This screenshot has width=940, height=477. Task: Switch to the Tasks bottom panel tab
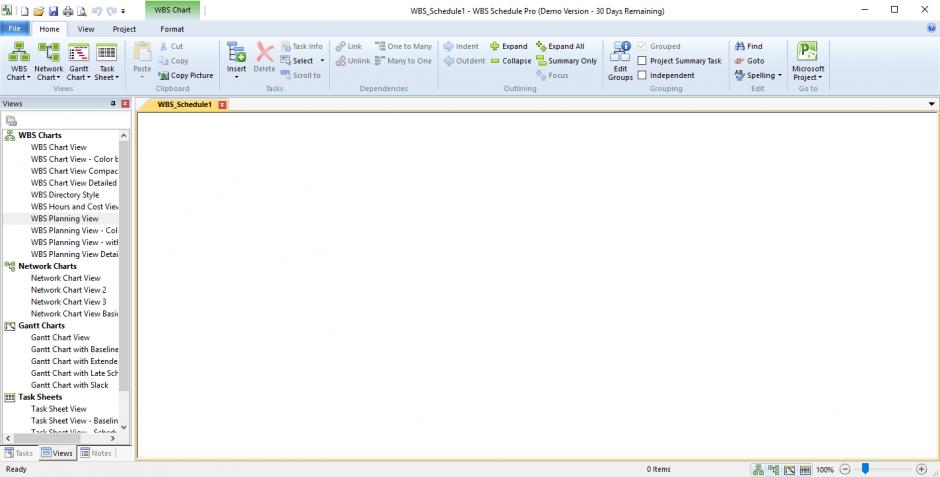tap(19, 453)
